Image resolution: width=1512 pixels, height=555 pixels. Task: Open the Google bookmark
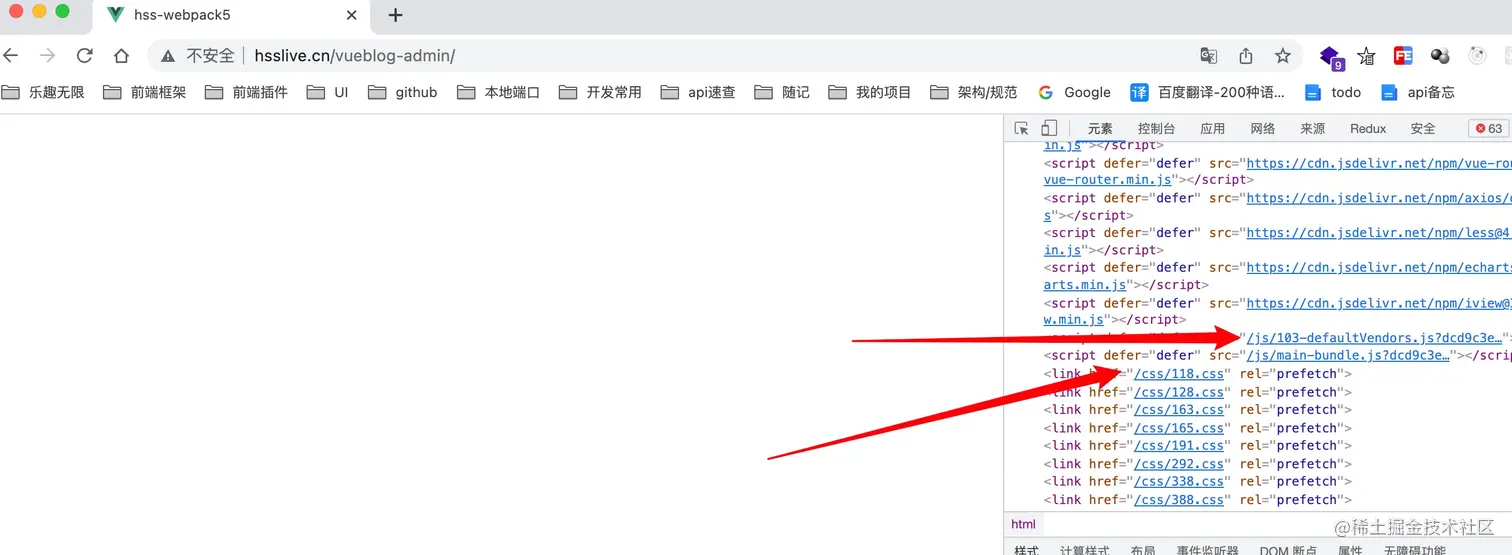click(1075, 92)
